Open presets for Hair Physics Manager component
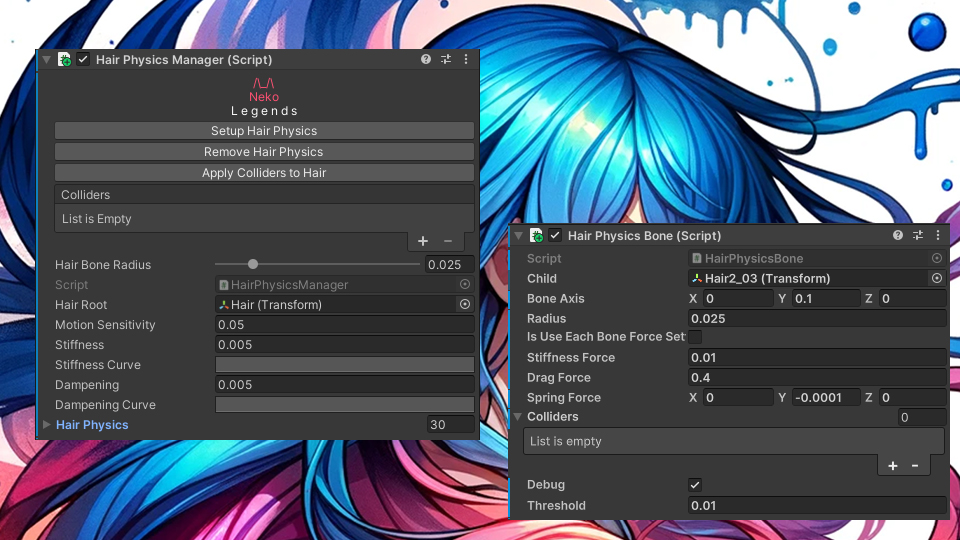The height and width of the screenshot is (540, 960). pos(446,60)
